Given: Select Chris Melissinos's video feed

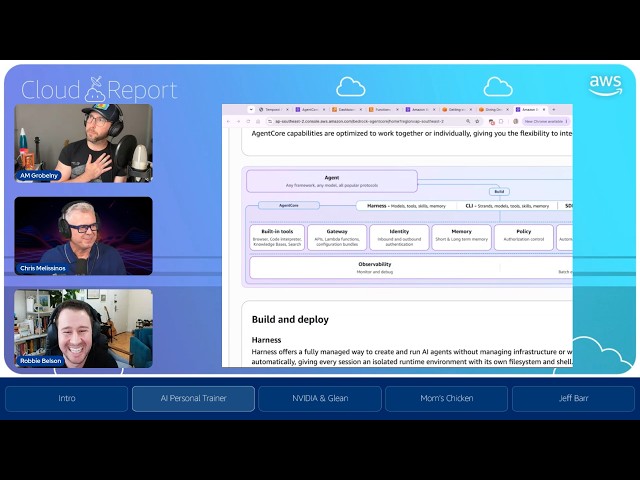Looking at the screenshot, I should 84,236.
